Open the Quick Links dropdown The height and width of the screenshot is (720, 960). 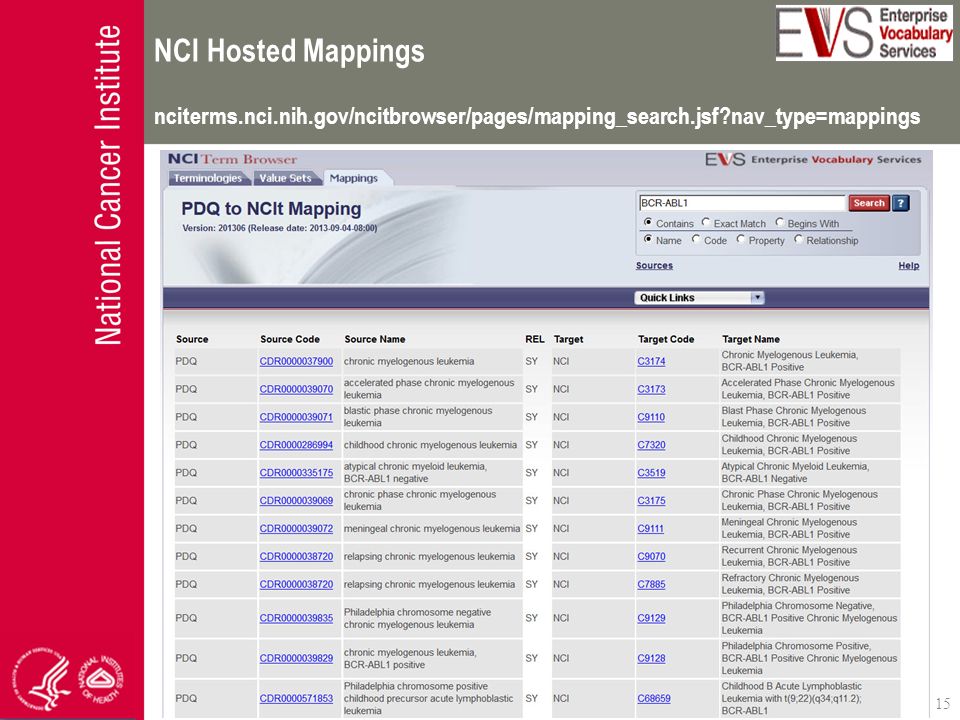[699, 298]
